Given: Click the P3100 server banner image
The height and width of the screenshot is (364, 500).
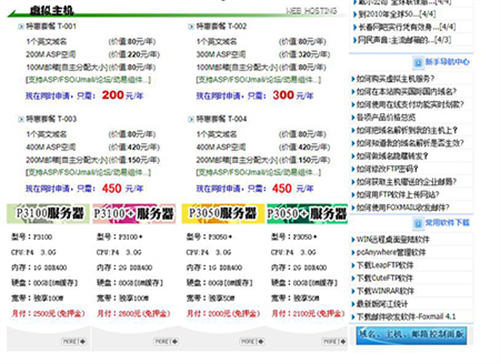Looking at the screenshot, I should [48, 214].
